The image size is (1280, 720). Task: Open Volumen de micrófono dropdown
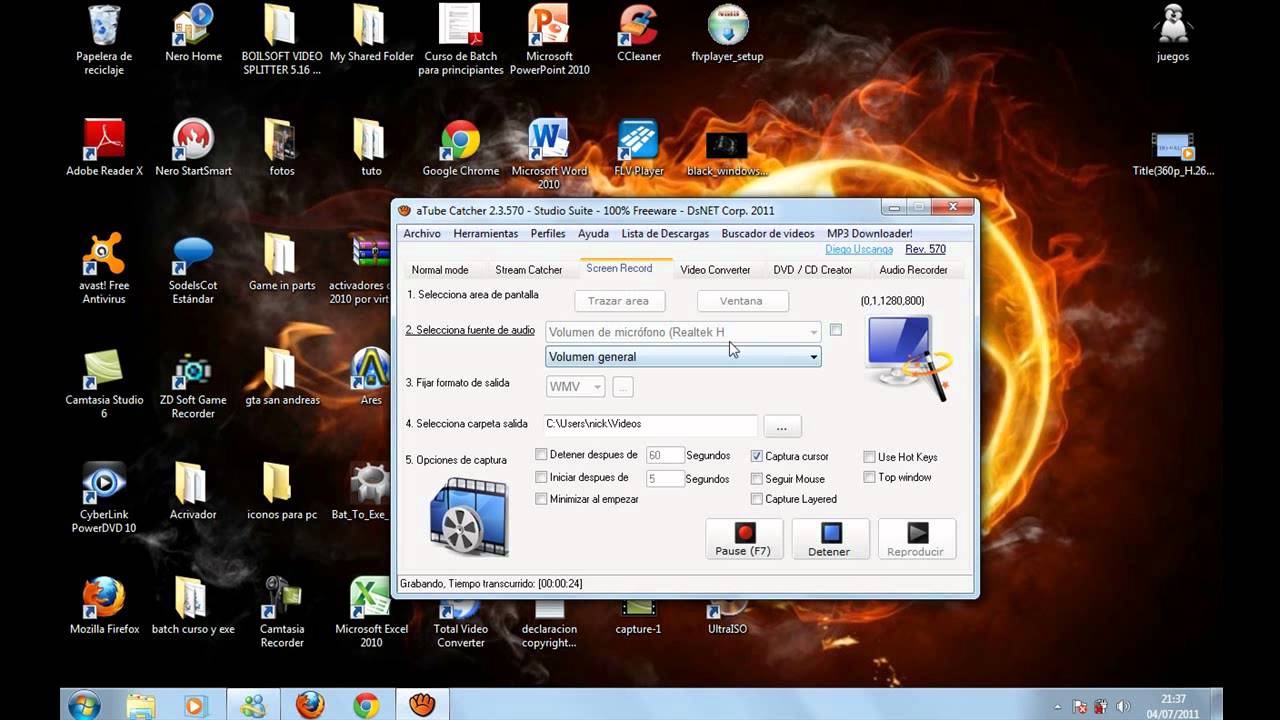click(x=683, y=331)
